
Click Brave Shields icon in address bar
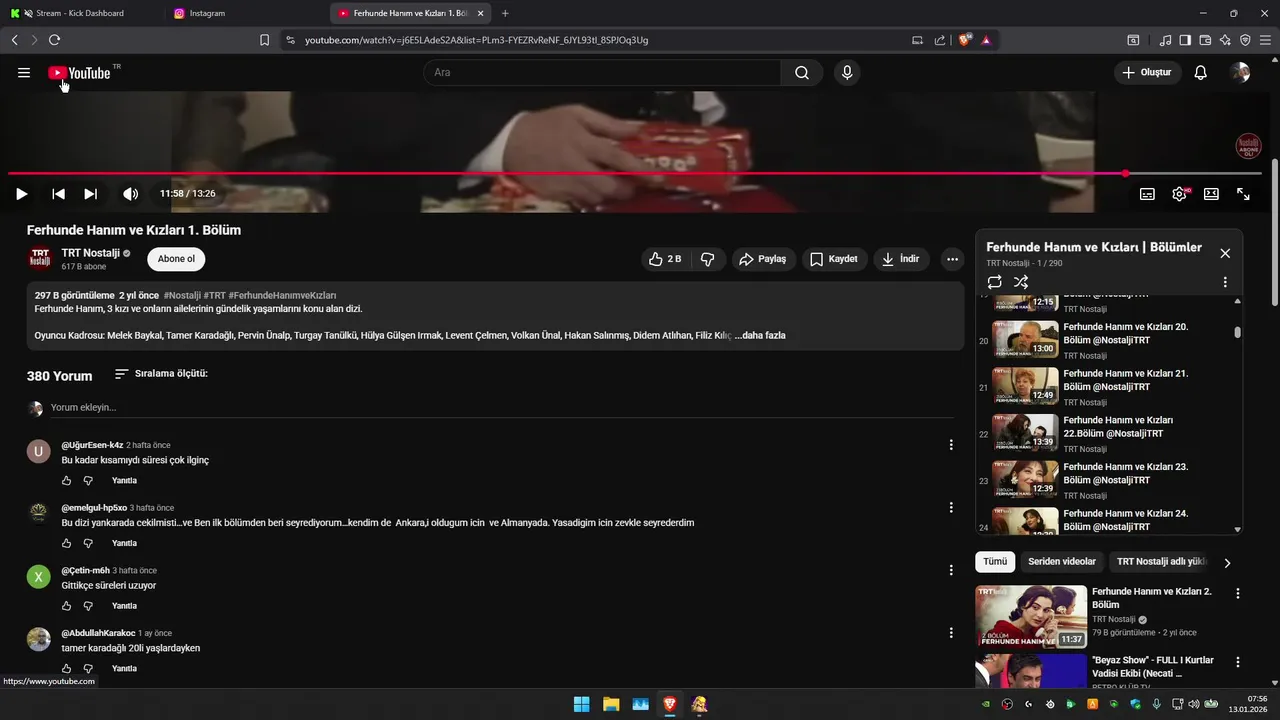tap(965, 40)
